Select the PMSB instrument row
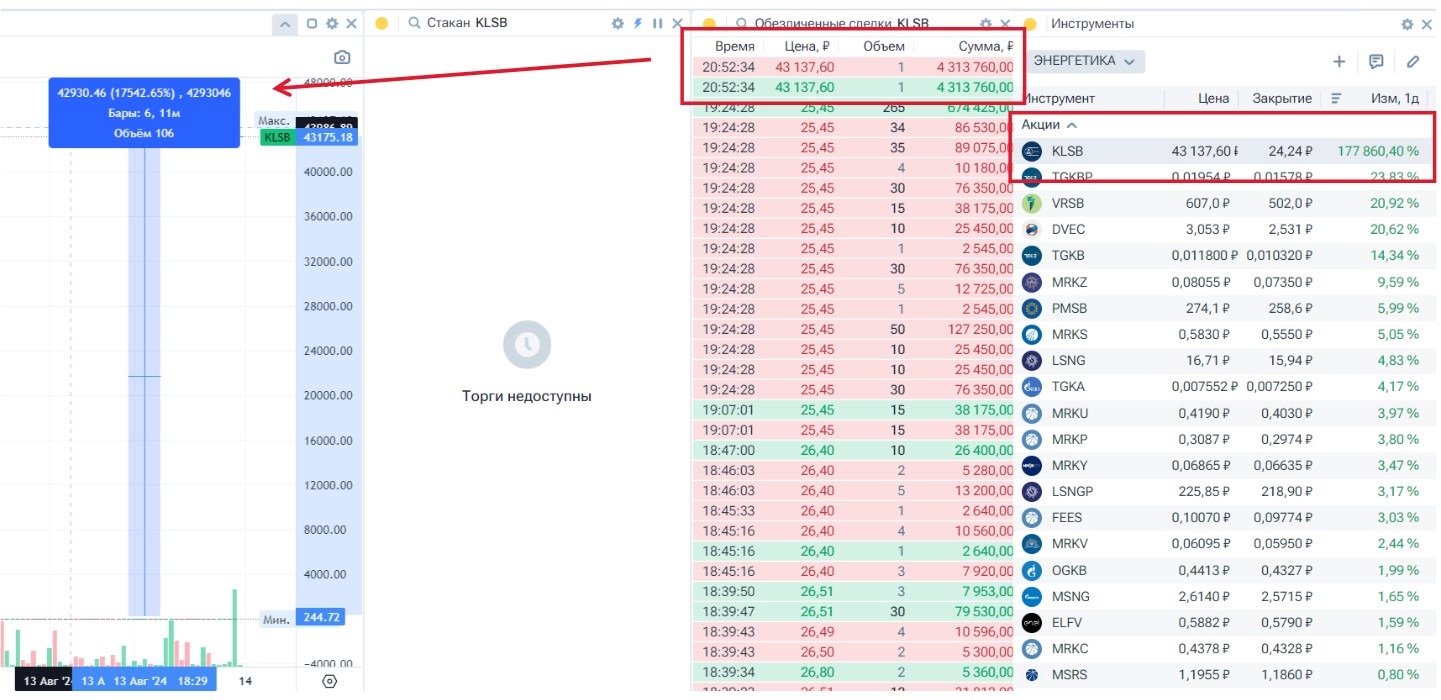1441x700 pixels. click(1225, 308)
